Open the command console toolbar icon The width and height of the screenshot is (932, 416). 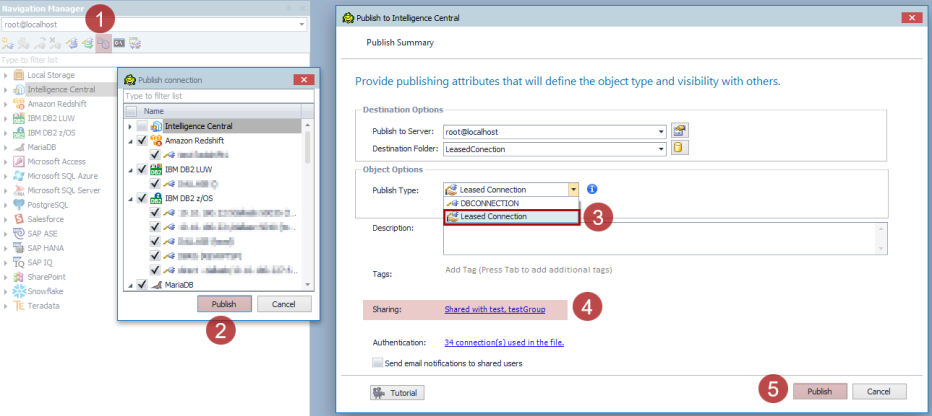[119, 43]
